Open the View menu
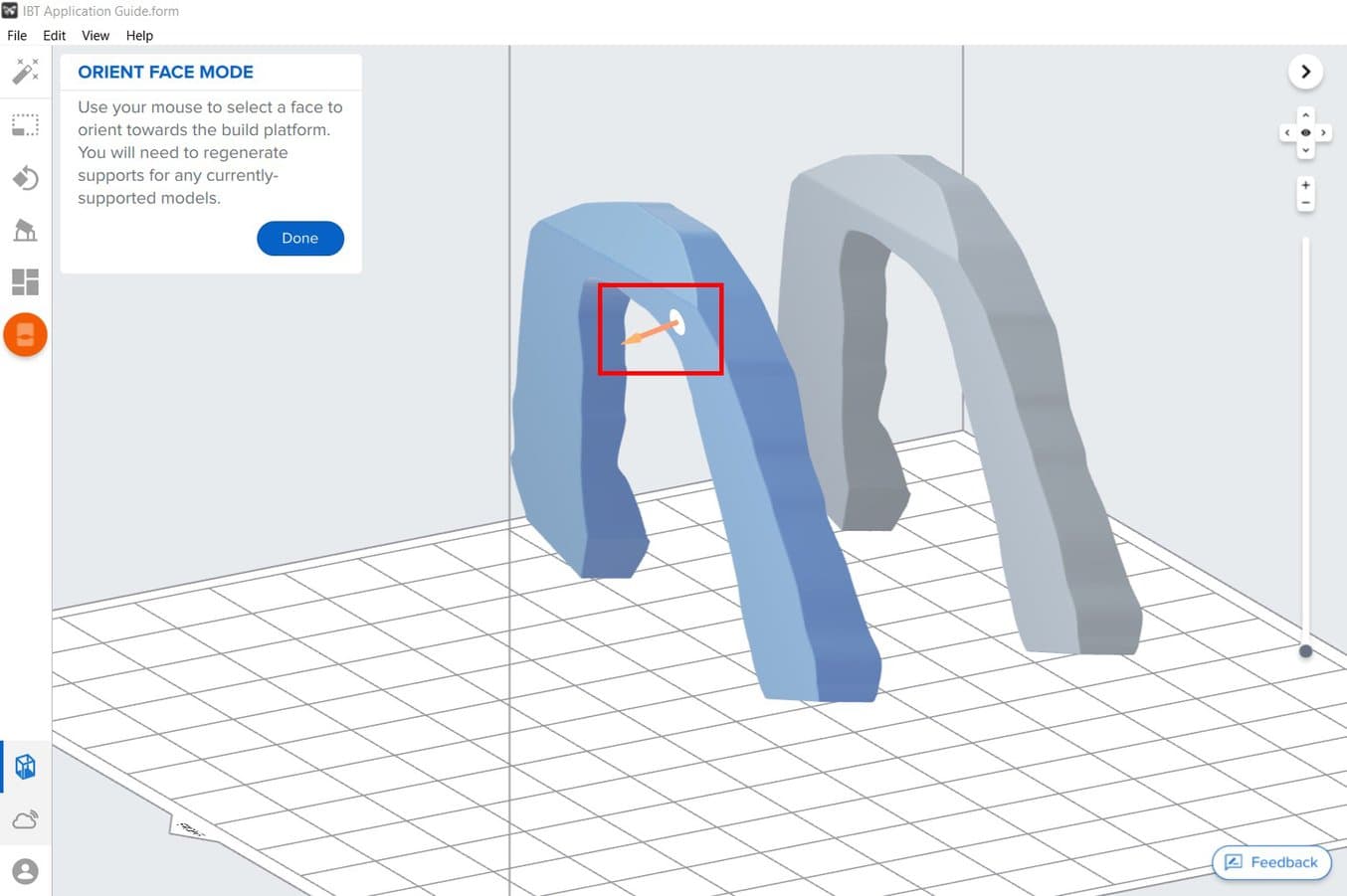1347x896 pixels. click(x=96, y=36)
